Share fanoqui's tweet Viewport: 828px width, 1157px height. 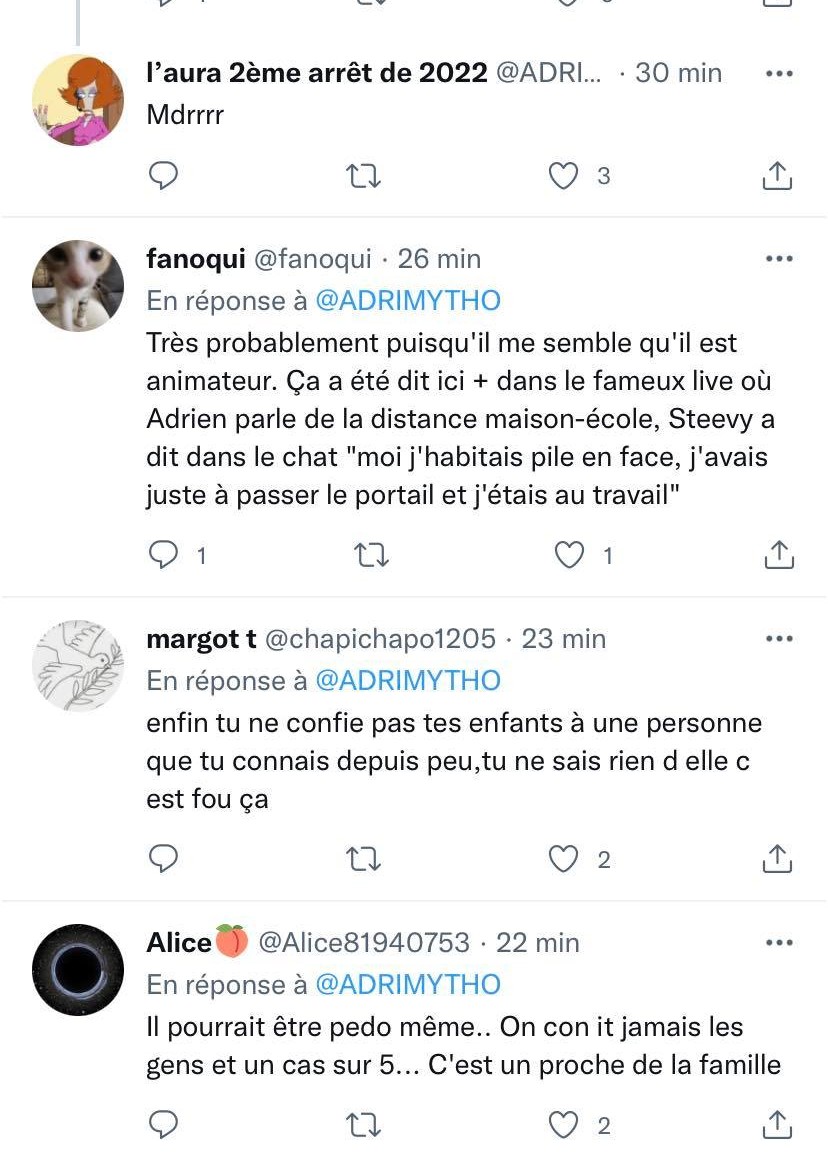[778, 555]
